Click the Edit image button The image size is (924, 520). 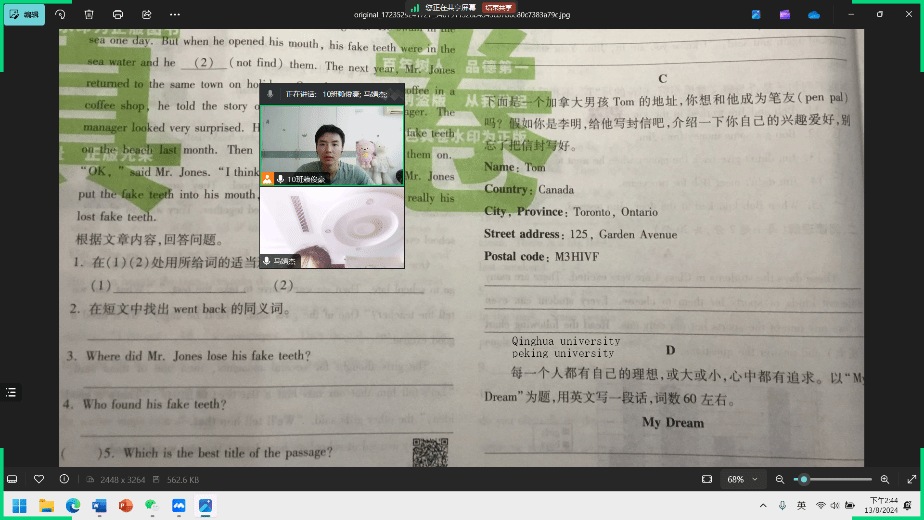(x=24, y=15)
